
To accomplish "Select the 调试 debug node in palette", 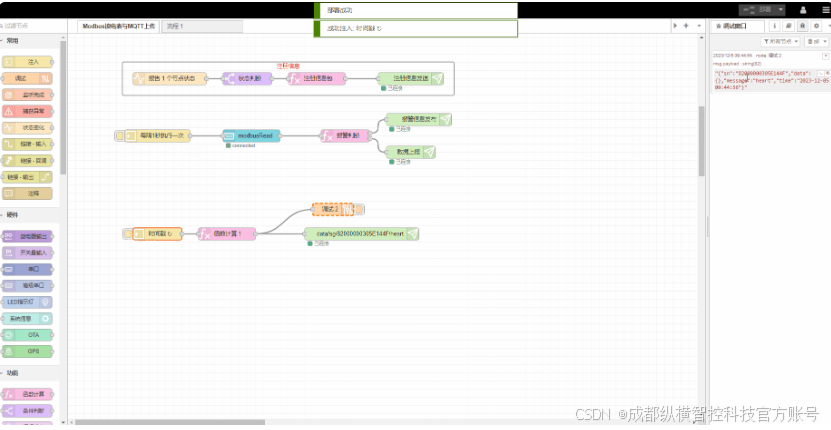I will coord(28,78).
